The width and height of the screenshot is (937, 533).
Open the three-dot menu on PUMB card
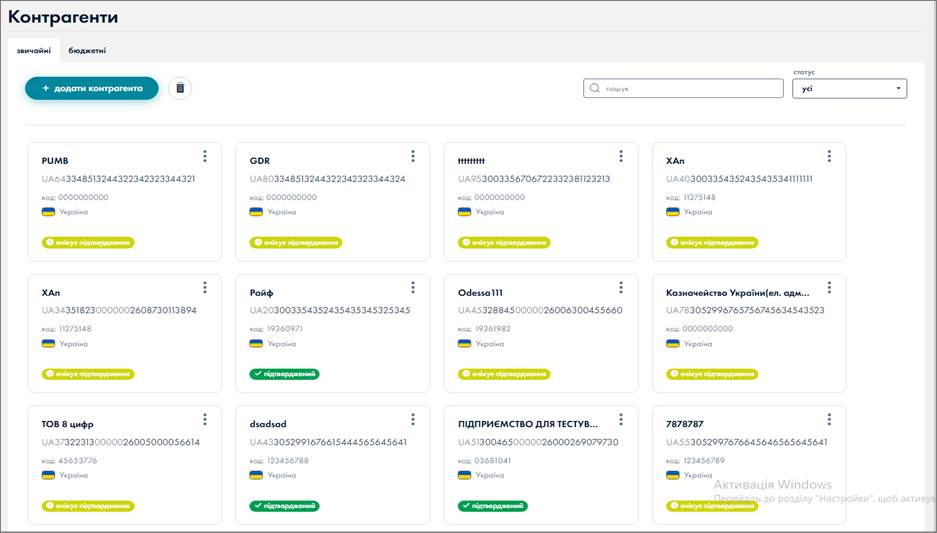click(x=205, y=156)
